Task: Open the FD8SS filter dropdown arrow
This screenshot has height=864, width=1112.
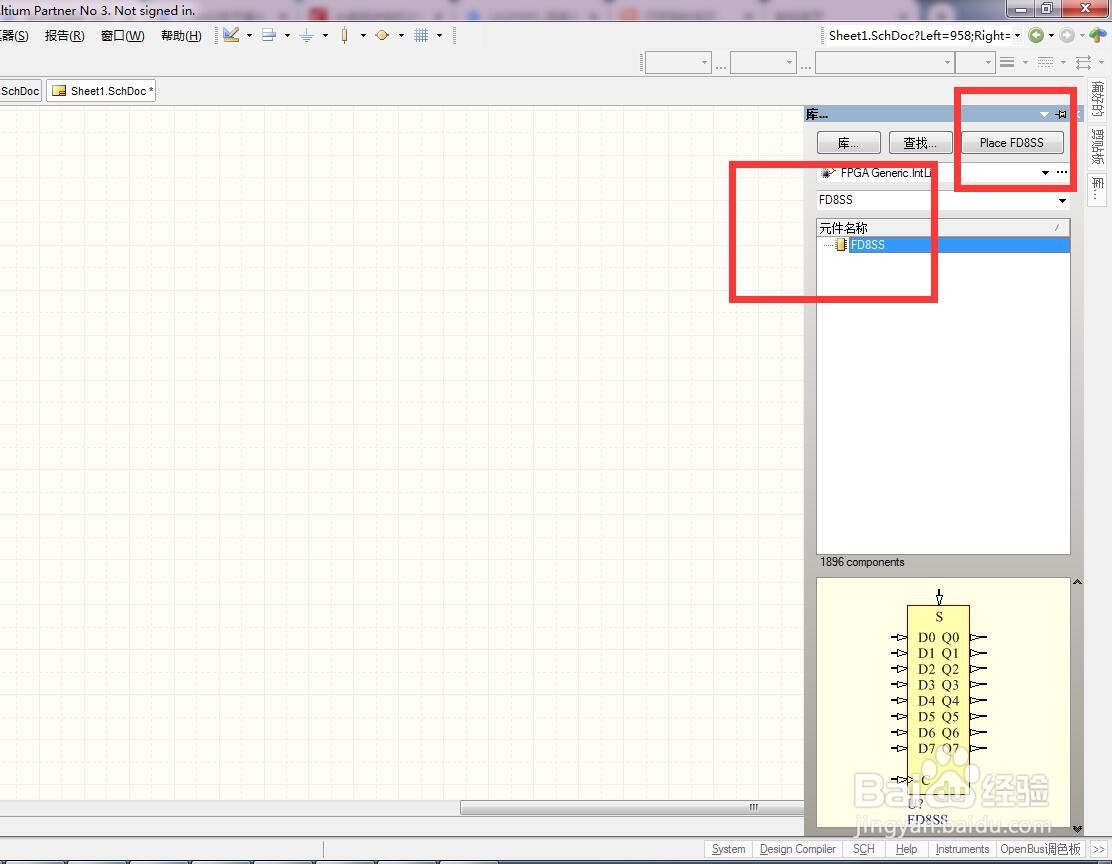Action: [1062, 201]
